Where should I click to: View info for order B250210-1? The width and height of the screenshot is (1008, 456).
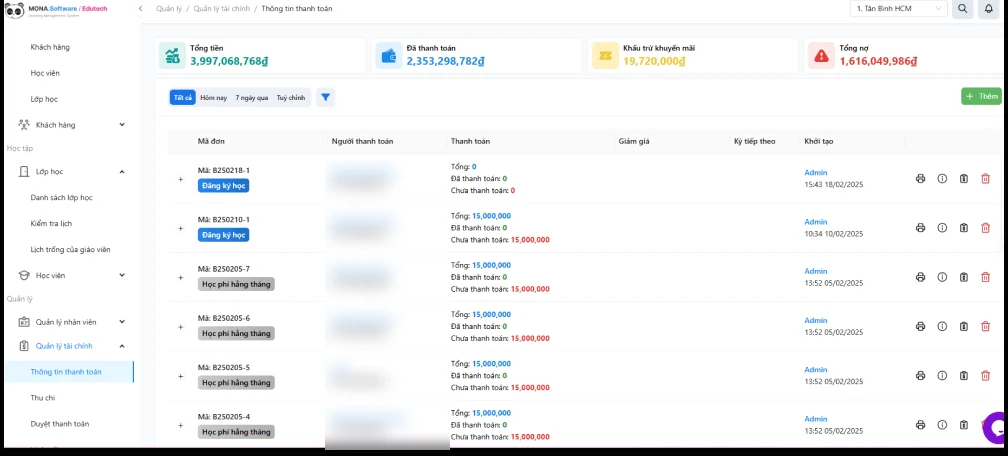[942, 228]
